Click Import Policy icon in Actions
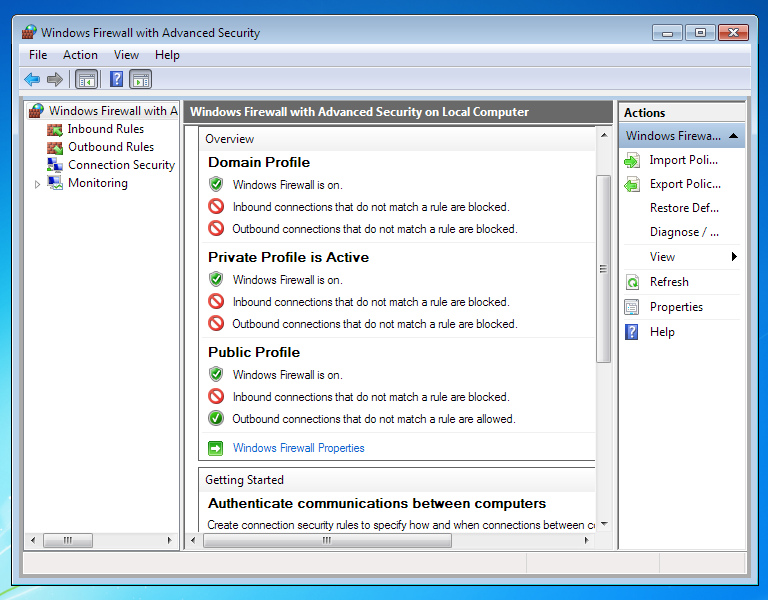 click(x=631, y=160)
